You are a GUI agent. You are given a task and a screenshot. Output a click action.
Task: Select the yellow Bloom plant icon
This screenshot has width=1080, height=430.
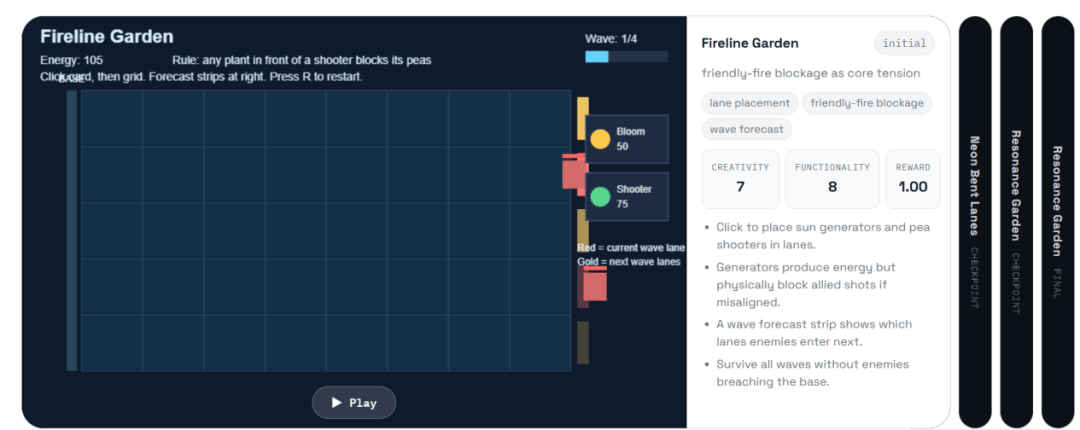(x=601, y=139)
